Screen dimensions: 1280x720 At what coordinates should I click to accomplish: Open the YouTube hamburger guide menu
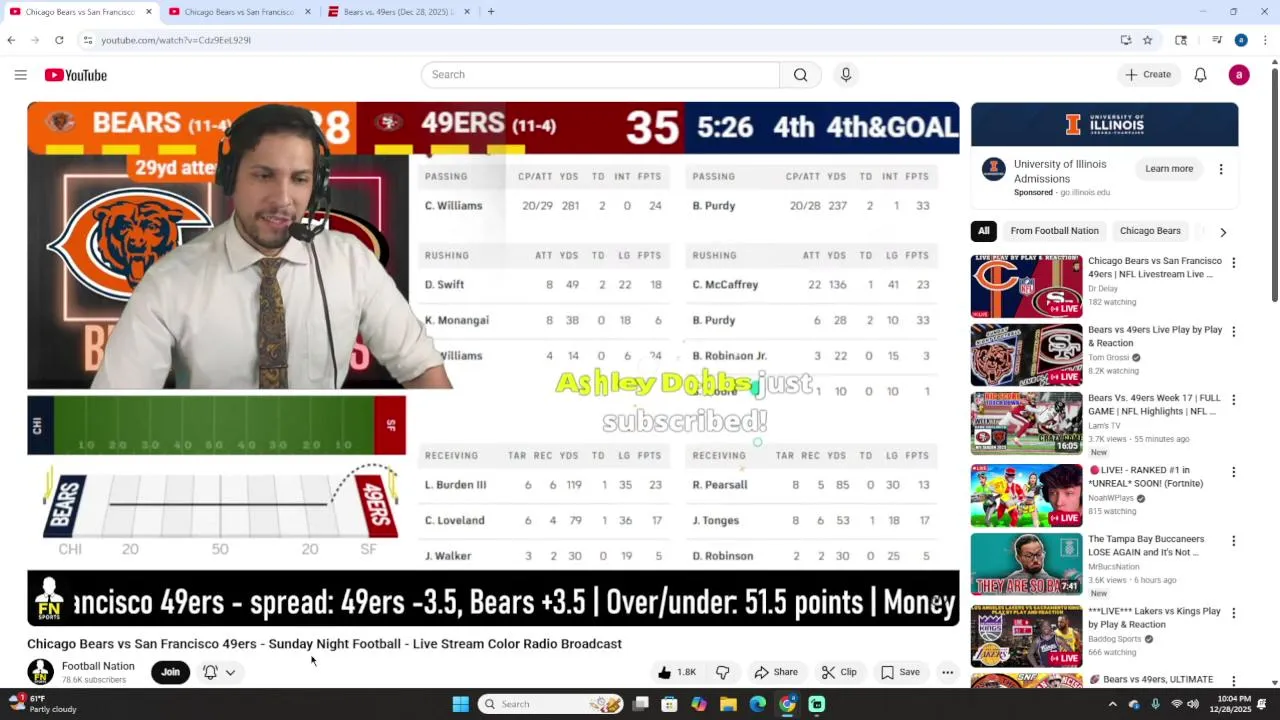pos(20,75)
